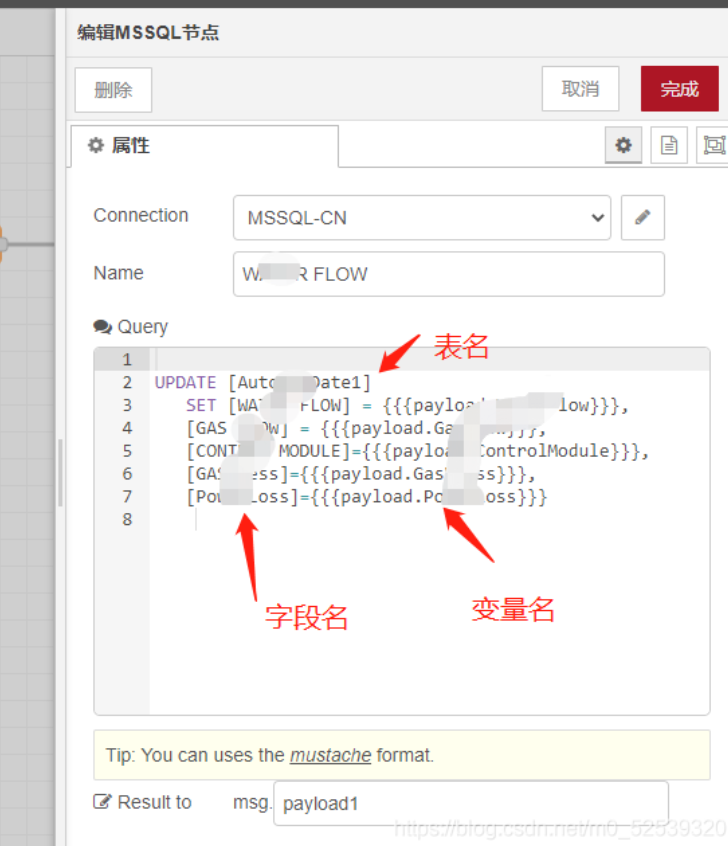Click the UPDATE keyword on line 2
Screen dimensions: 728x846
185,383
